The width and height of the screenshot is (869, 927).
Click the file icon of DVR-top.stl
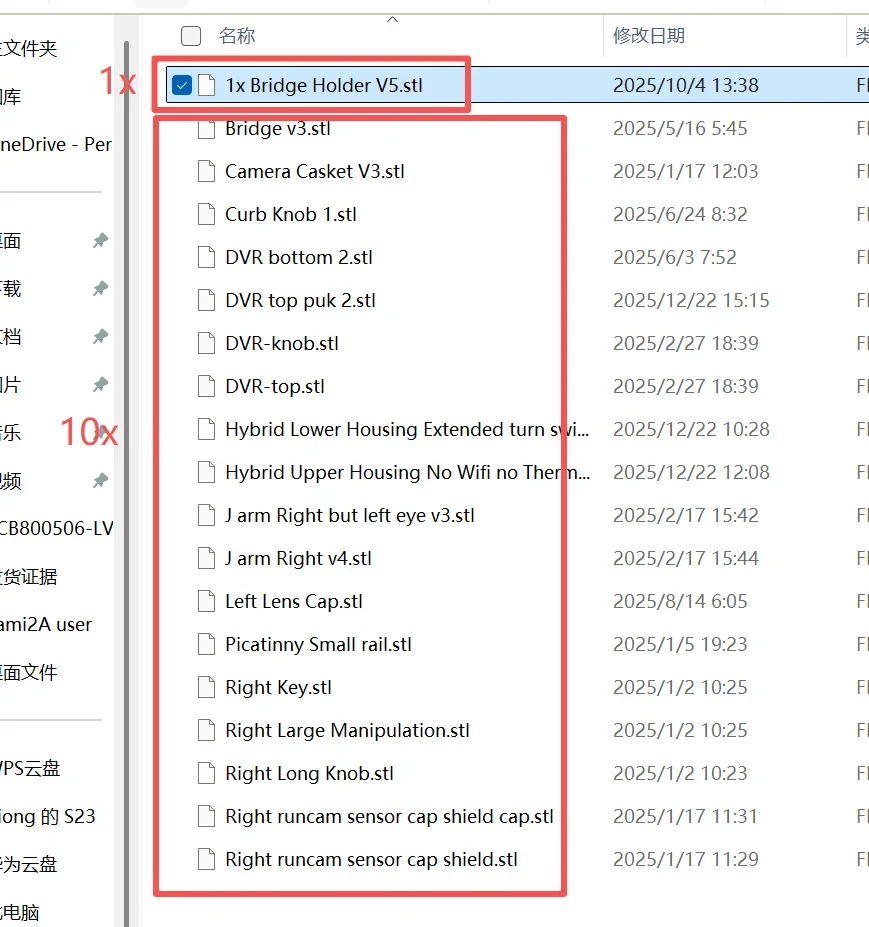[x=206, y=386]
